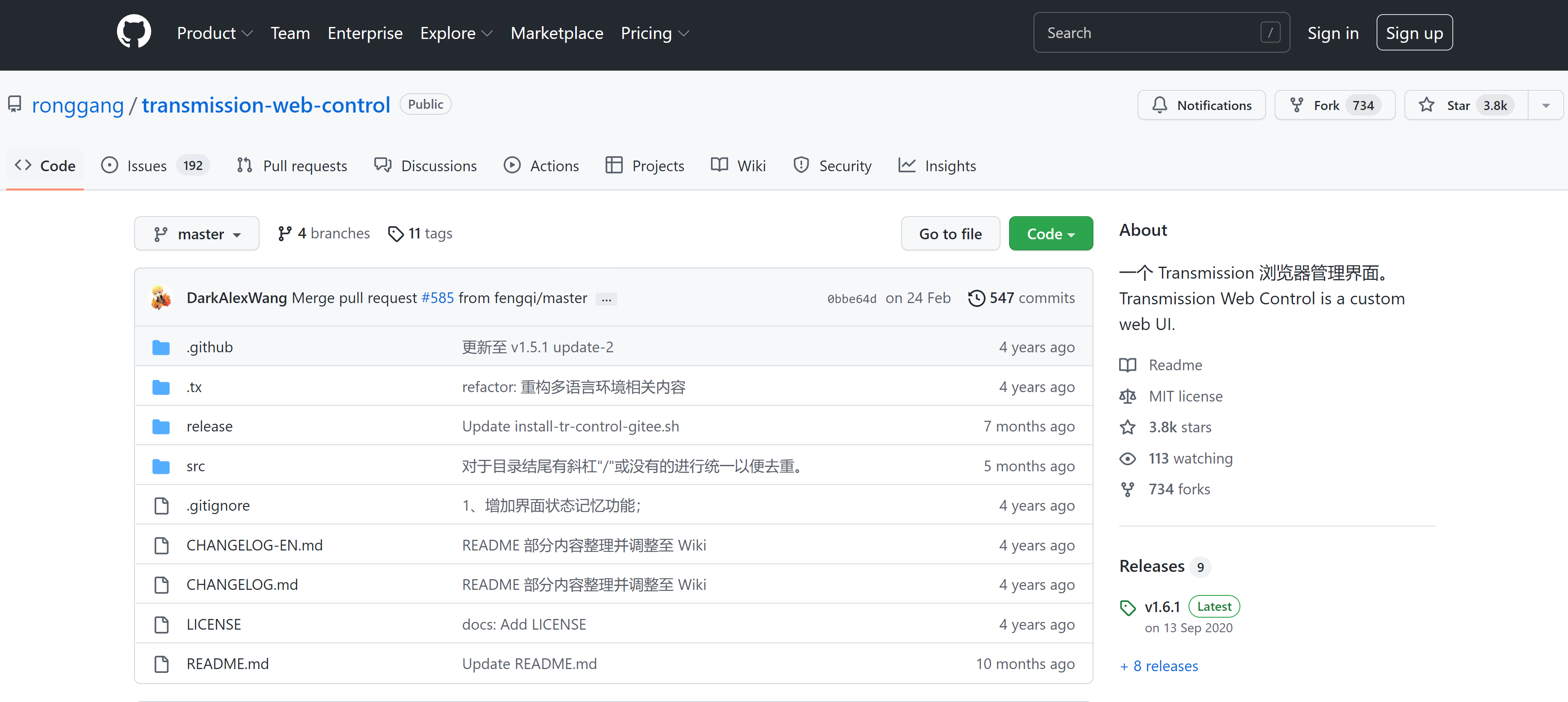Image resolution: width=1568 pixels, height=702 pixels.
Task: Open the src folder
Action: (195, 466)
